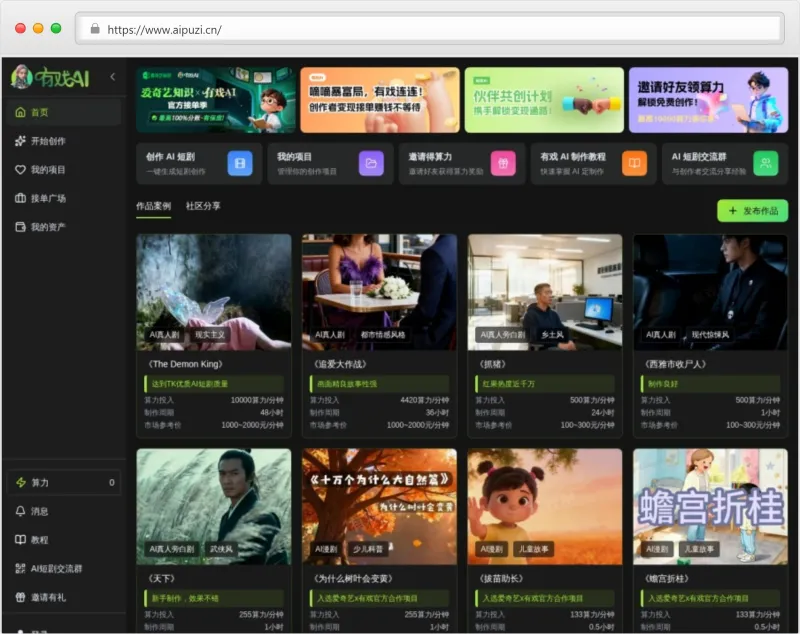Click the green 发布作品 button
800x634 pixels.
click(752, 211)
